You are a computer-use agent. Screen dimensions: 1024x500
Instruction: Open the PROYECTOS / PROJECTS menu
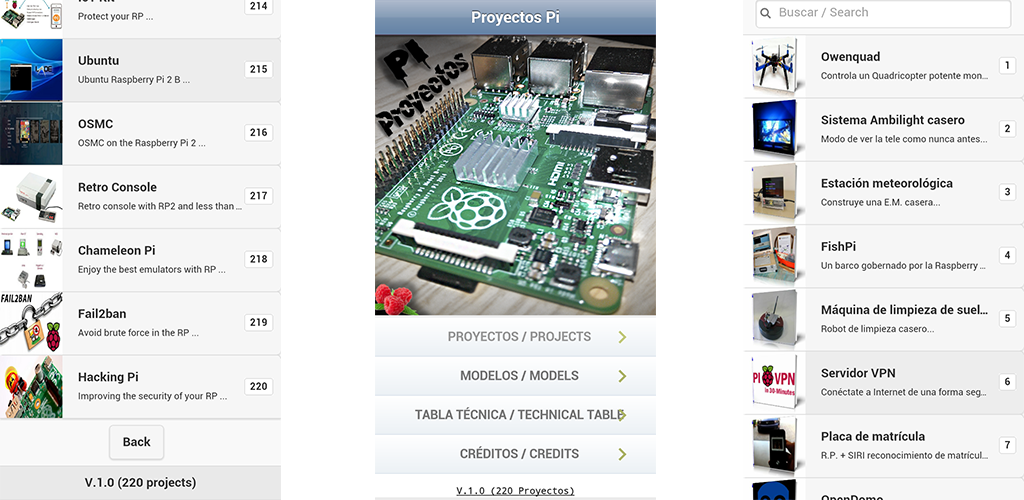click(x=515, y=337)
